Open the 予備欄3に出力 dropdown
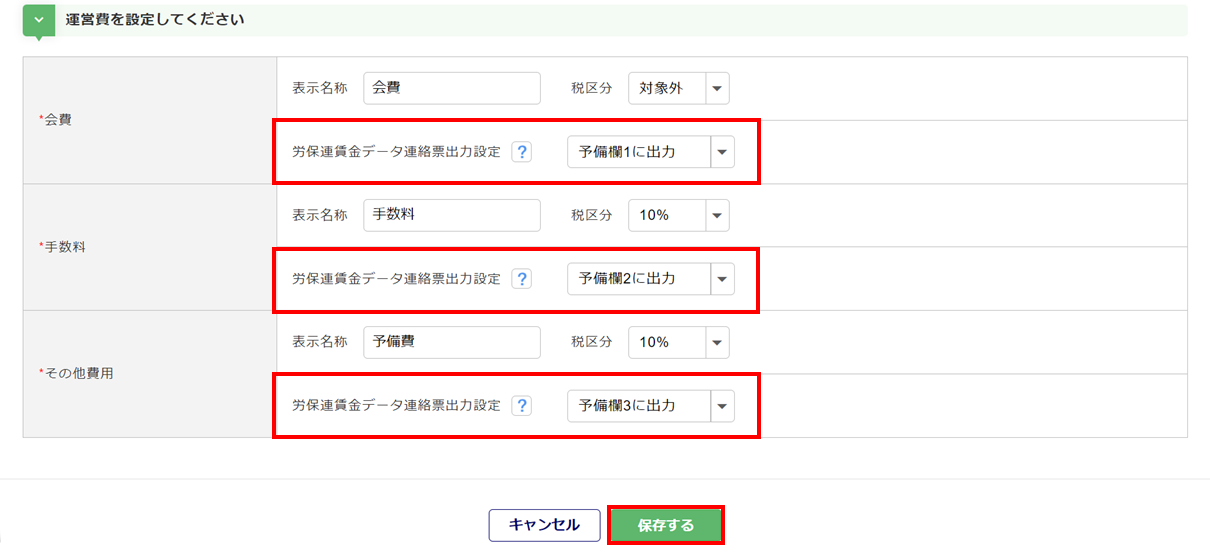 coord(651,406)
